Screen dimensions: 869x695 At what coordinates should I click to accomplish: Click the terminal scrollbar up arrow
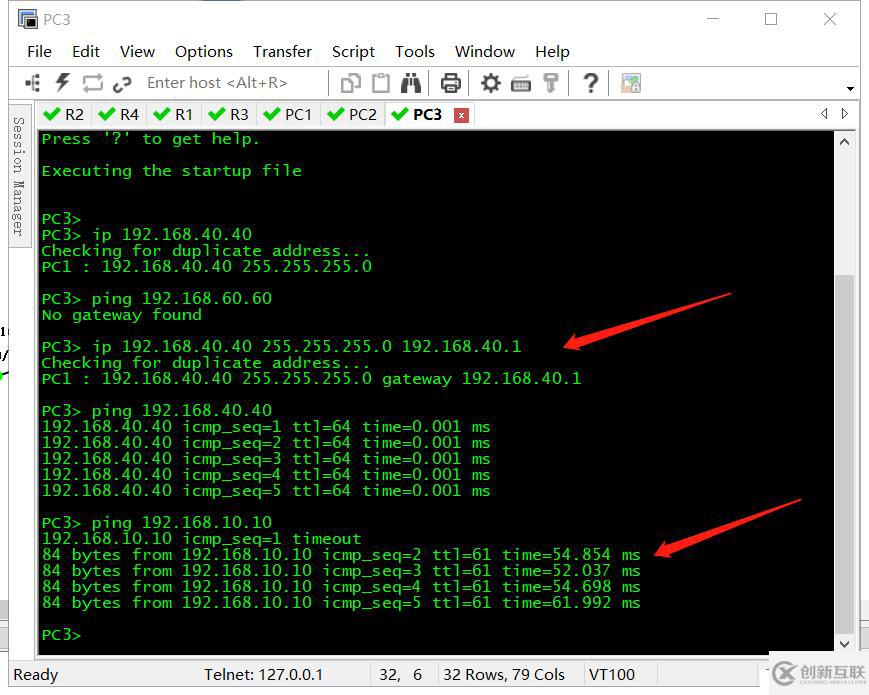(x=845, y=142)
